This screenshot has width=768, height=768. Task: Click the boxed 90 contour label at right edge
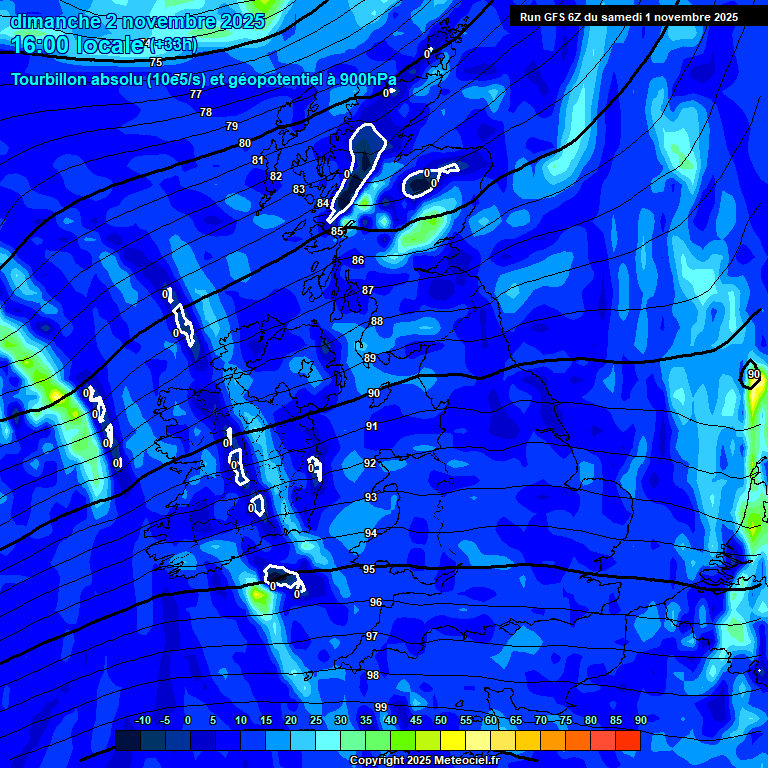[x=753, y=375]
